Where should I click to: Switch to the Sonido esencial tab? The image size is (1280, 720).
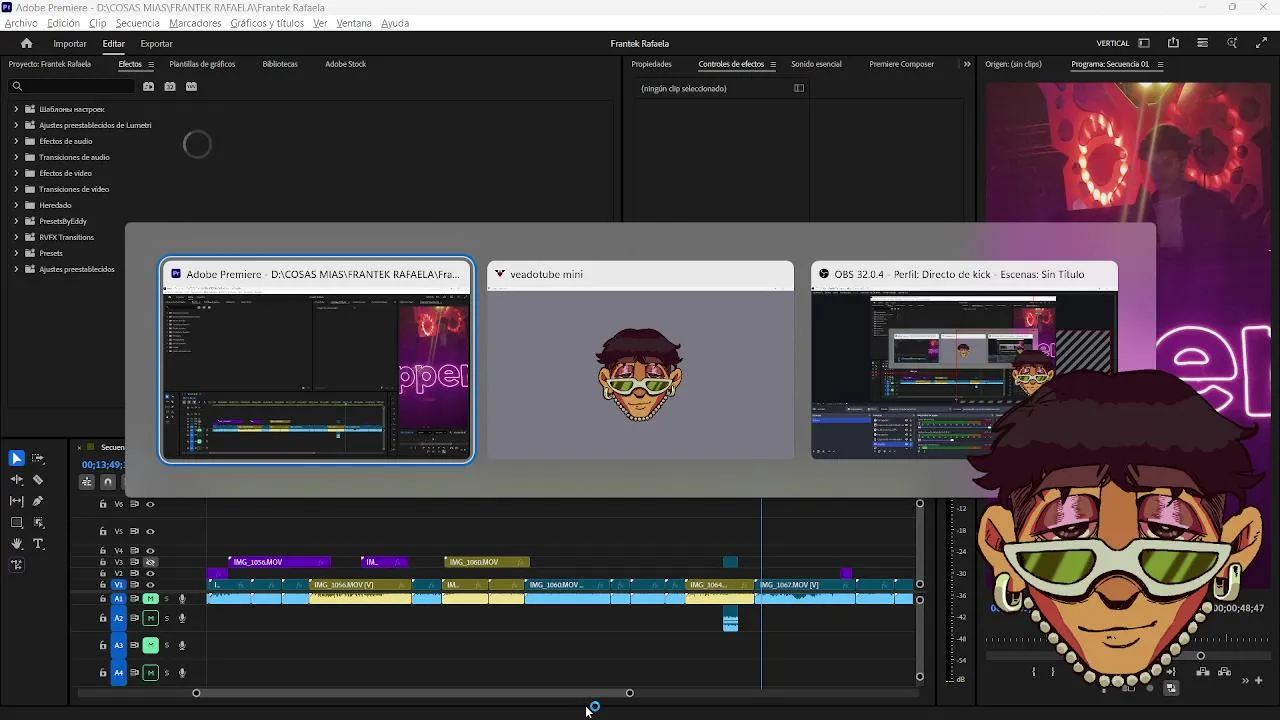(816, 64)
